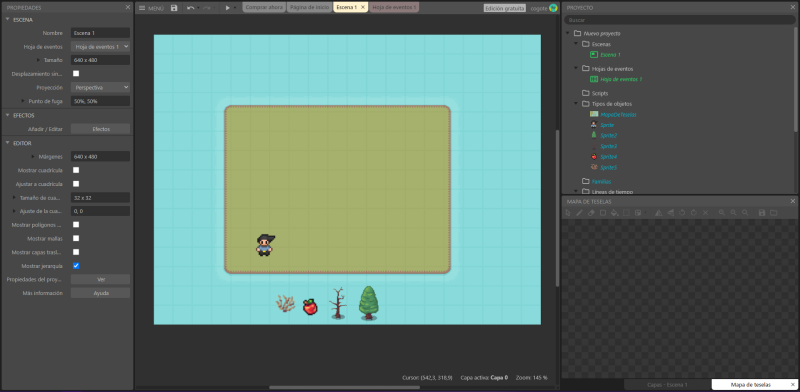
Task: Click the Ver button for project properties
Action: [x=101, y=280]
